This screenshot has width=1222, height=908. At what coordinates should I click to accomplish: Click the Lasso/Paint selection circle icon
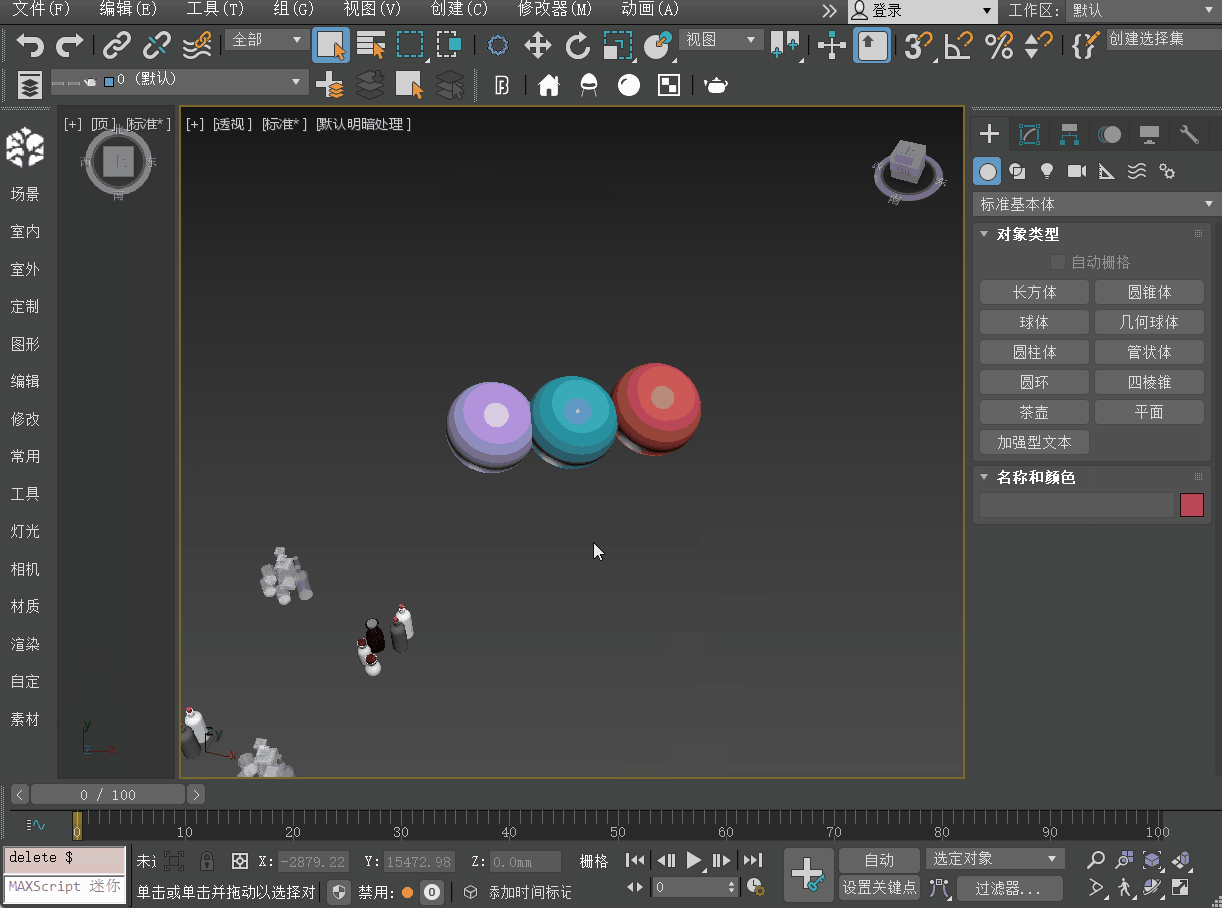click(x=497, y=45)
